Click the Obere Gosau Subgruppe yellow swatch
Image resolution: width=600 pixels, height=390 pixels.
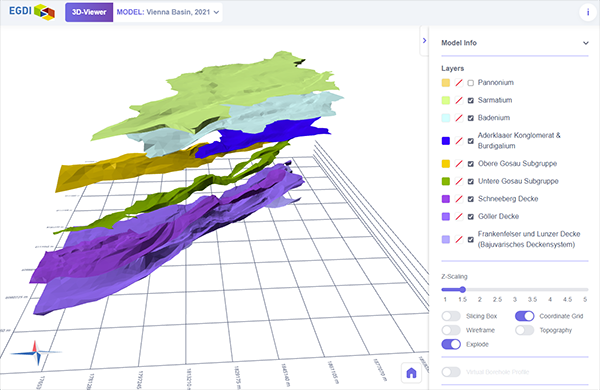(x=446, y=164)
